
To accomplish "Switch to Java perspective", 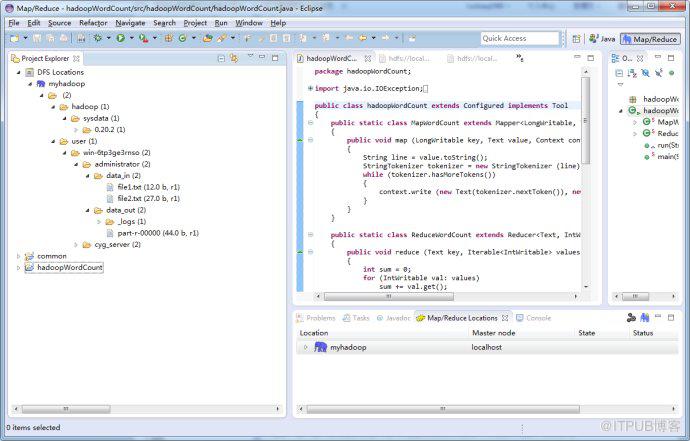I will (x=602, y=39).
